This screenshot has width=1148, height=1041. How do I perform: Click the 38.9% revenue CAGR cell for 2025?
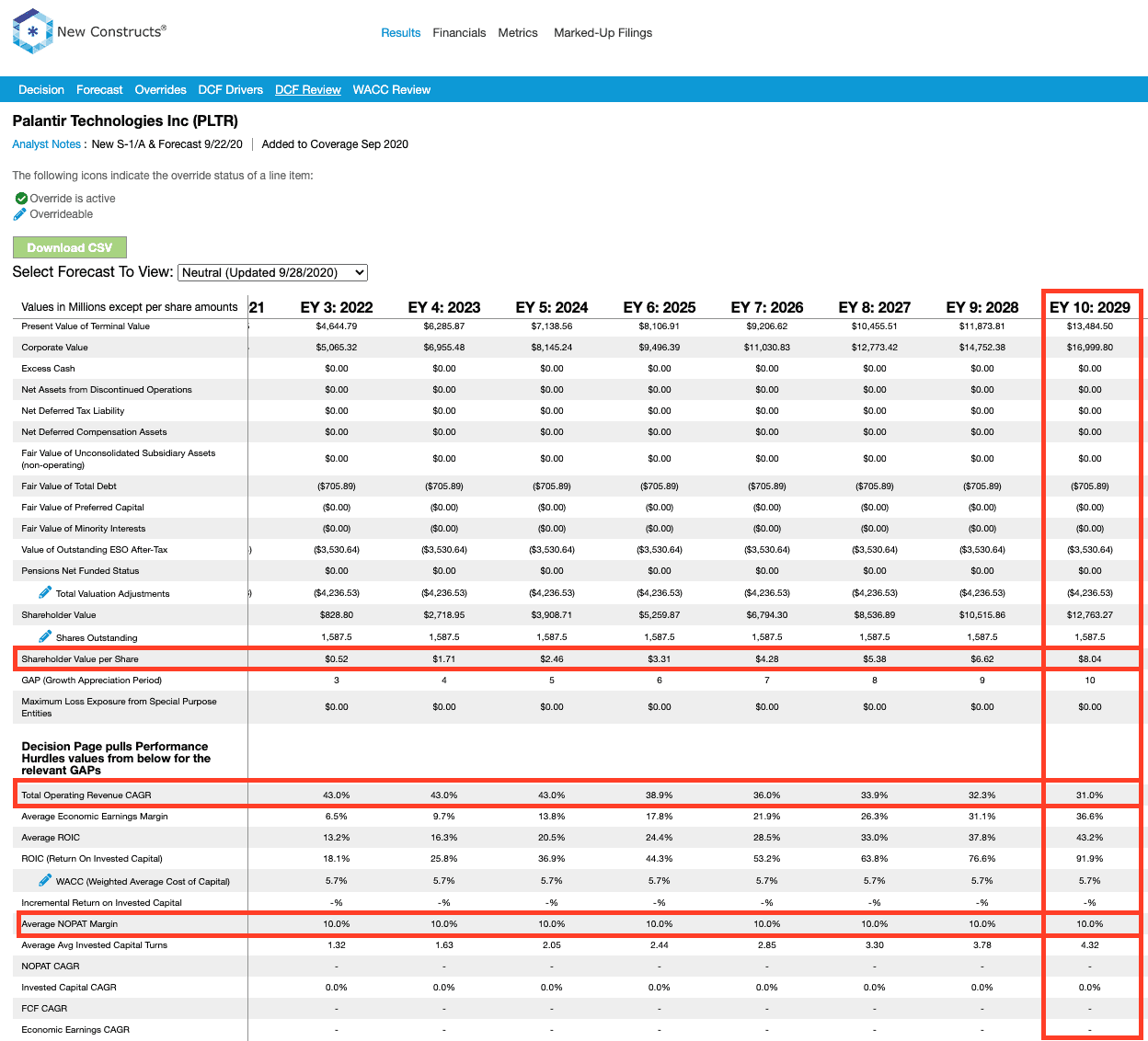point(660,795)
